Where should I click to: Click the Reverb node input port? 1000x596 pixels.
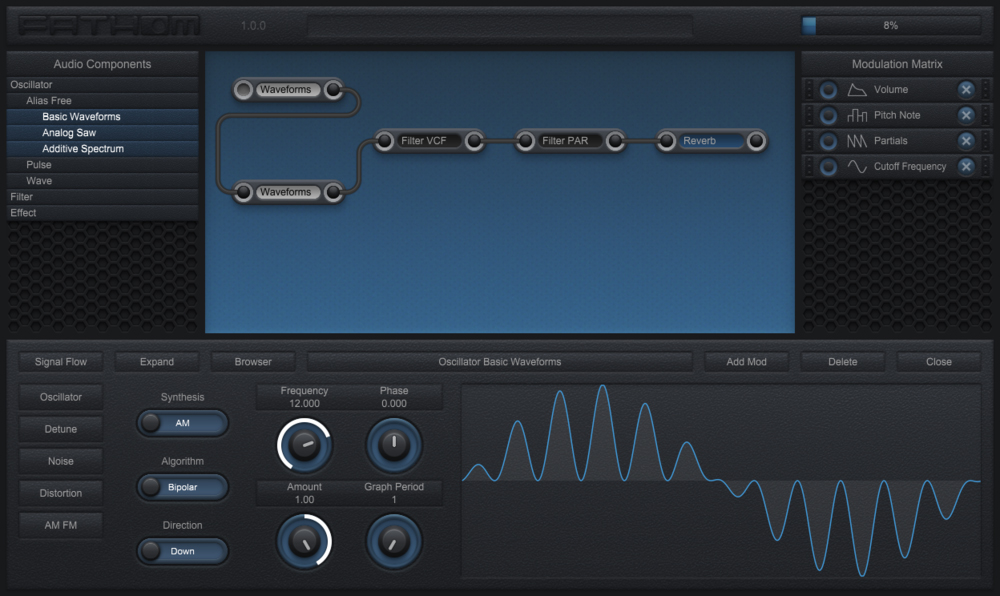click(x=666, y=141)
